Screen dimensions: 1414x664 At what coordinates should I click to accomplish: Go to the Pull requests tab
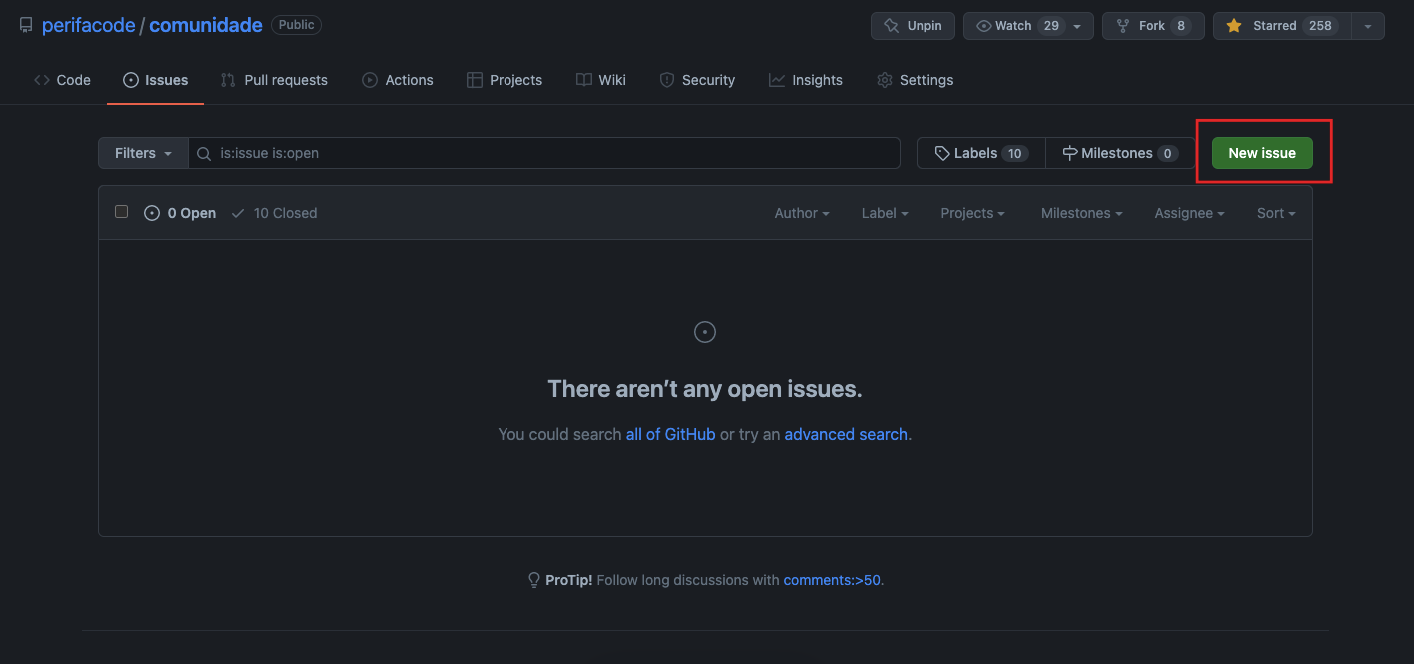[x=274, y=80]
